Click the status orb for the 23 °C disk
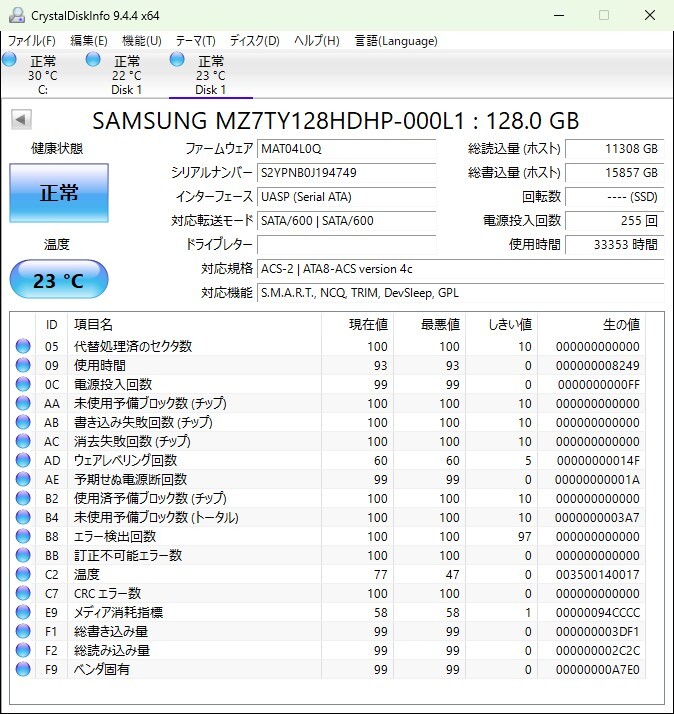This screenshot has width=674, height=714. [x=177, y=59]
